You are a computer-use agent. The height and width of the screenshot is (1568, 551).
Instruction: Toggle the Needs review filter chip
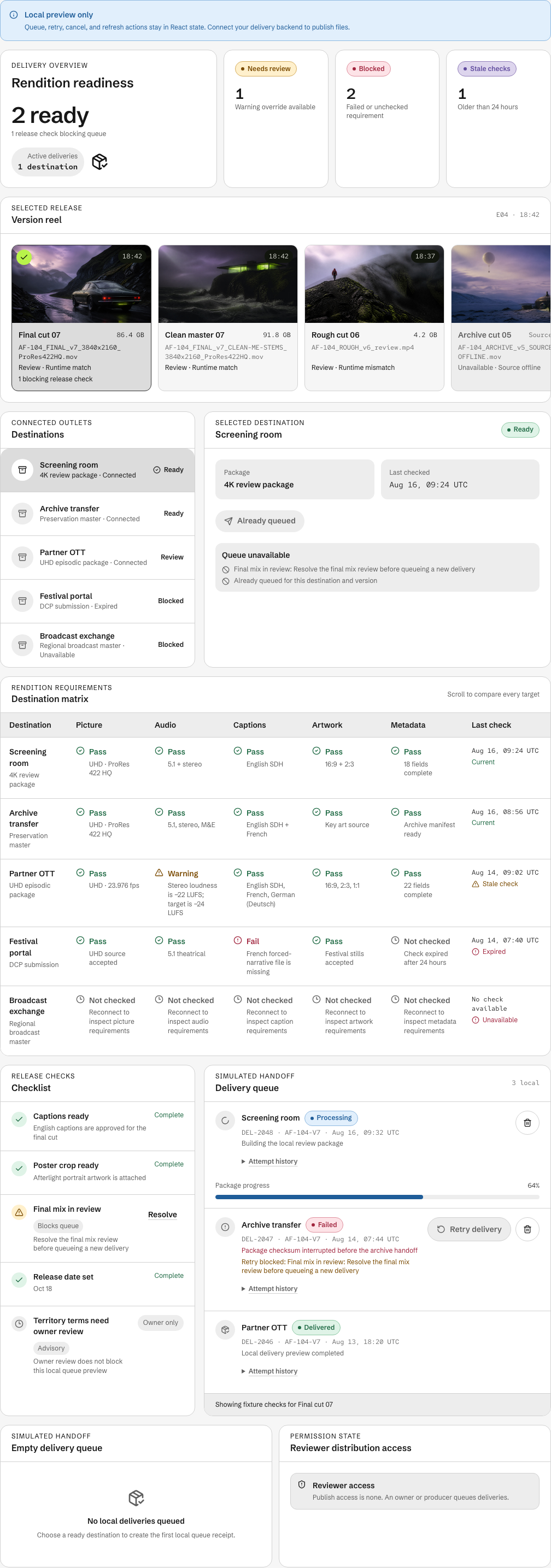(266, 69)
